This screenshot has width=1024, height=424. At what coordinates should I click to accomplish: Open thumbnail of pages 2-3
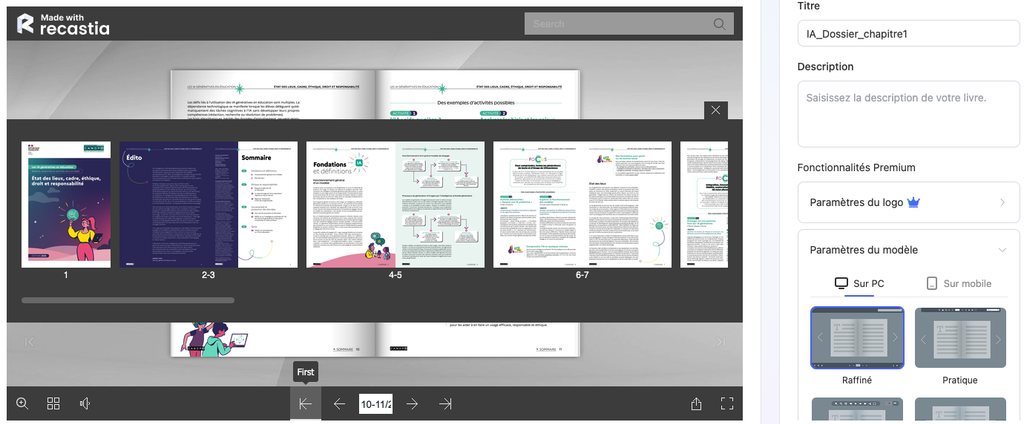[x=208, y=204]
